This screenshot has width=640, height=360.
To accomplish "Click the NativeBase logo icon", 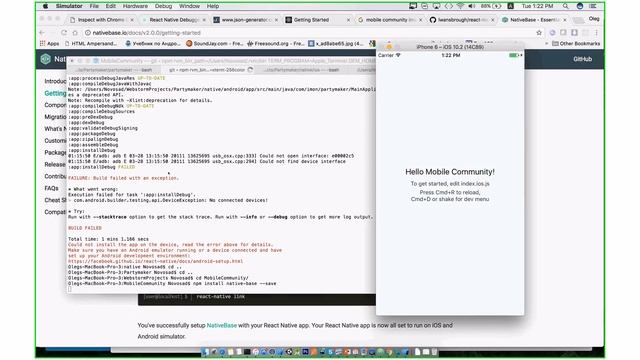I will [x=45, y=59].
